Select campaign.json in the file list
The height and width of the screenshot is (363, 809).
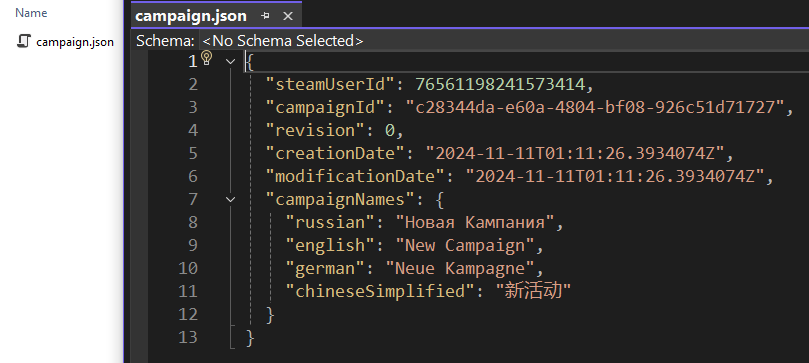coord(75,42)
